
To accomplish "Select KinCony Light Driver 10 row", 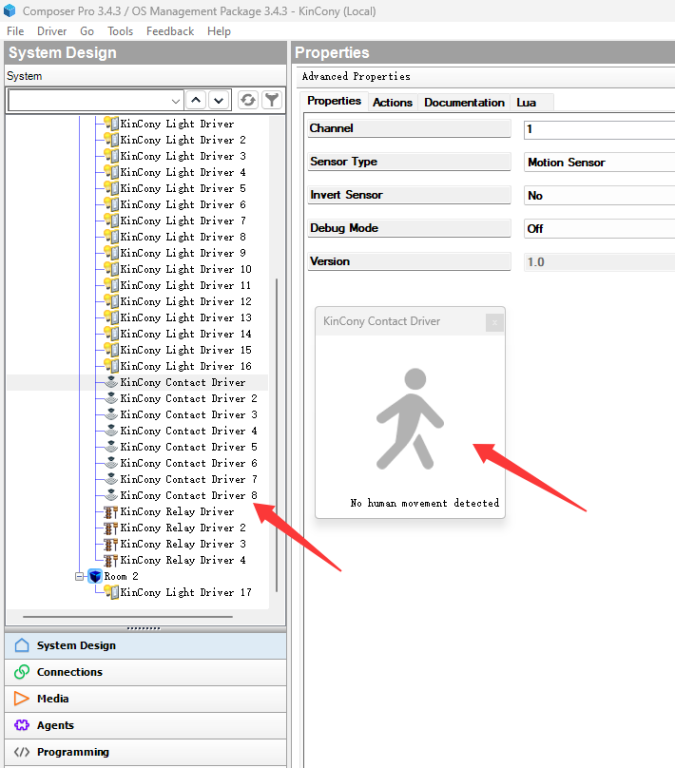I will (x=186, y=269).
